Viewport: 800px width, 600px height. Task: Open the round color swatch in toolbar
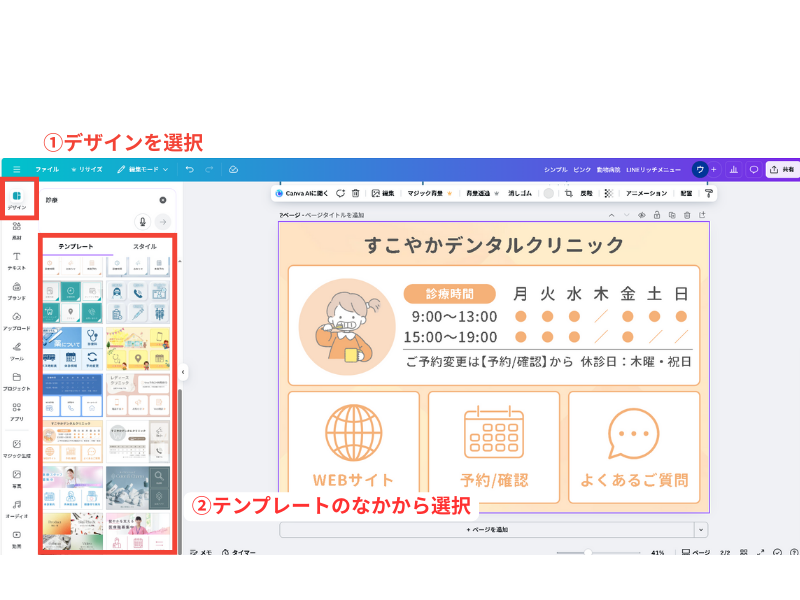tap(548, 193)
